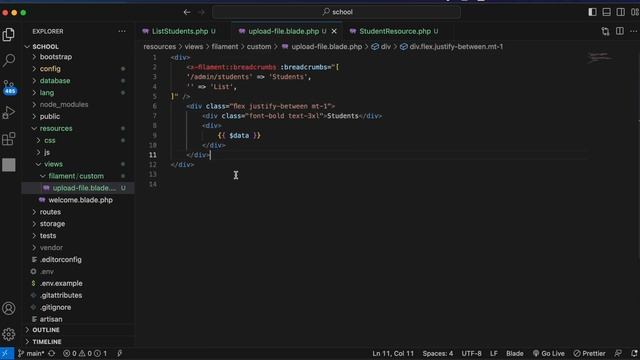Go forward with the navigation arrow

(x=201, y=12)
